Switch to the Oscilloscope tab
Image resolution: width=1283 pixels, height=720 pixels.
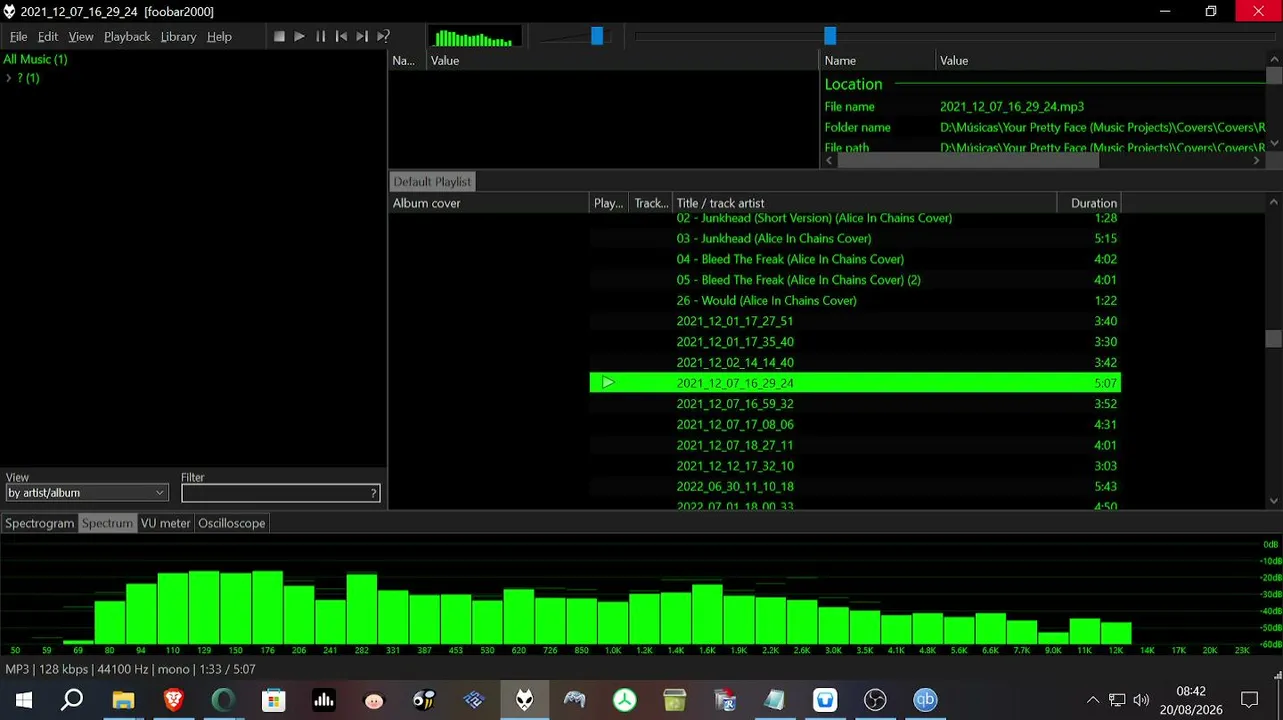[x=231, y=523]
